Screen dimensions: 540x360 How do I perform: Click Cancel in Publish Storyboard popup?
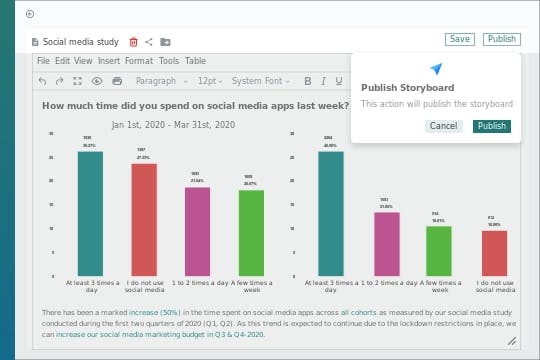(x=444, y=126)
